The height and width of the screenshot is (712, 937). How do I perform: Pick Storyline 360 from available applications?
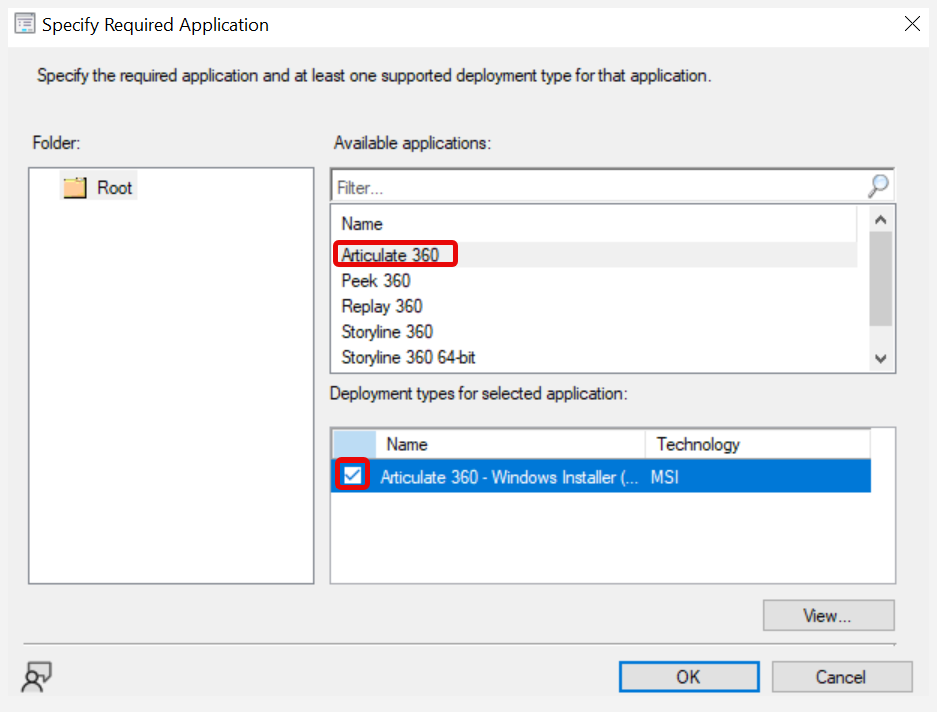pyautogui.click(x=387, y=332)
